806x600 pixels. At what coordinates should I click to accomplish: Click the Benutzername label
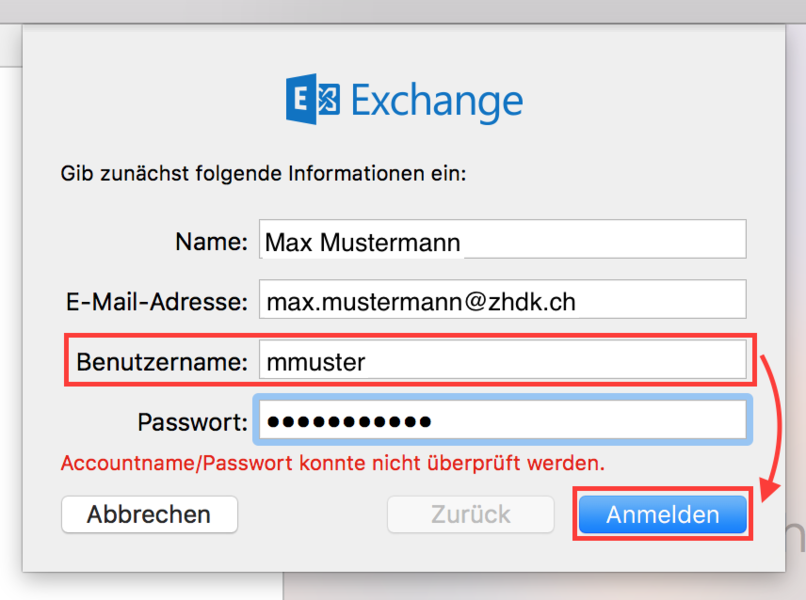click(162, 361)
